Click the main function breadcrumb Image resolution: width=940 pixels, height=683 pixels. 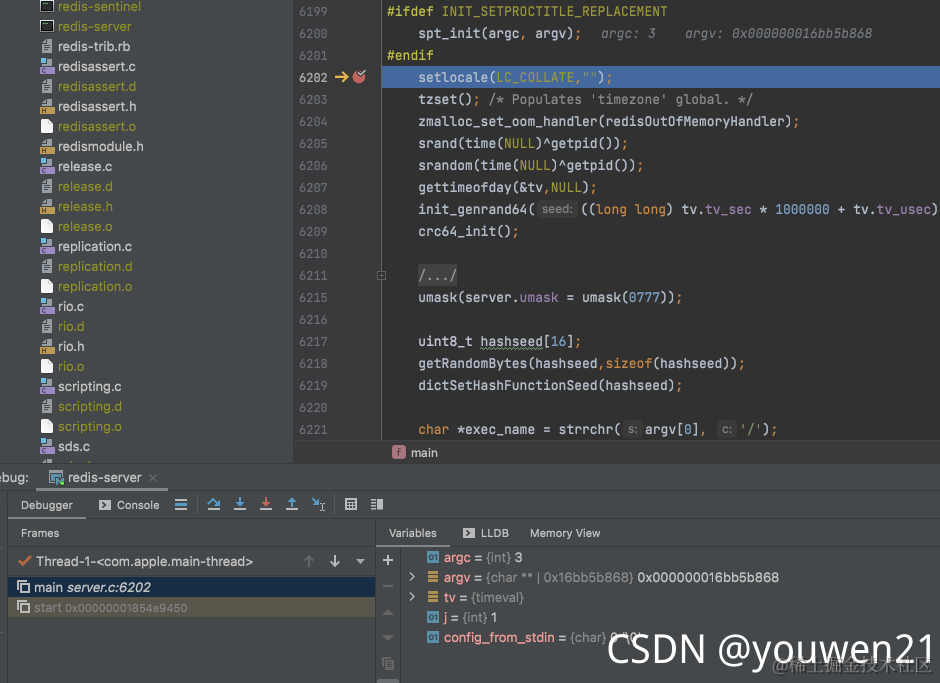(415, 453)
